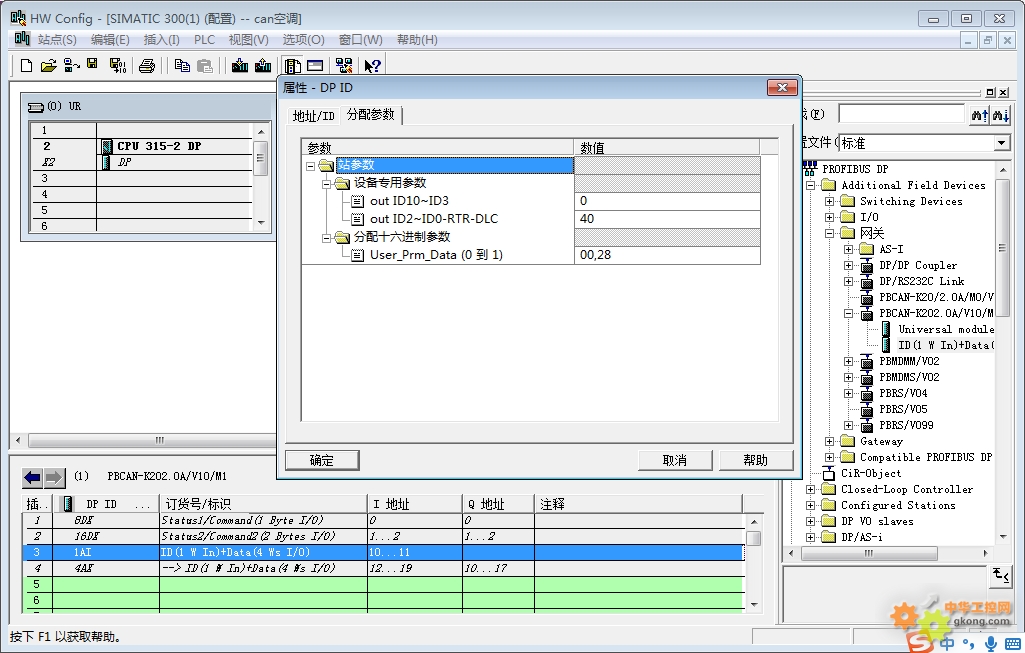The image size is (1025, 653).
Task: Click catalog search up binoculars icon
Action: click(x=979, y=115)
